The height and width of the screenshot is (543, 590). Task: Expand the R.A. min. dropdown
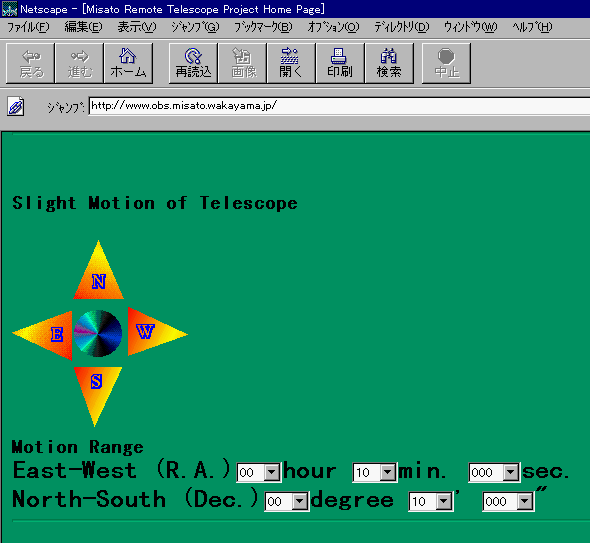(375, 472)
